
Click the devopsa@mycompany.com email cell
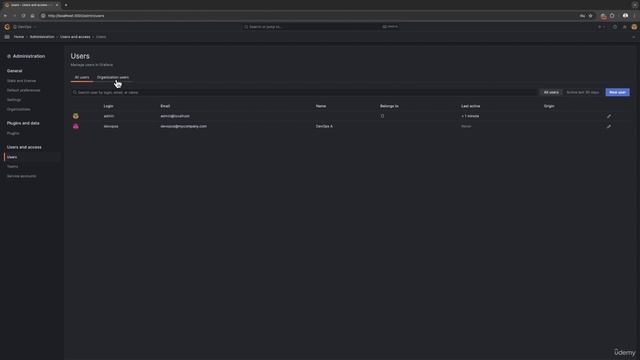(x=183, y=127)
